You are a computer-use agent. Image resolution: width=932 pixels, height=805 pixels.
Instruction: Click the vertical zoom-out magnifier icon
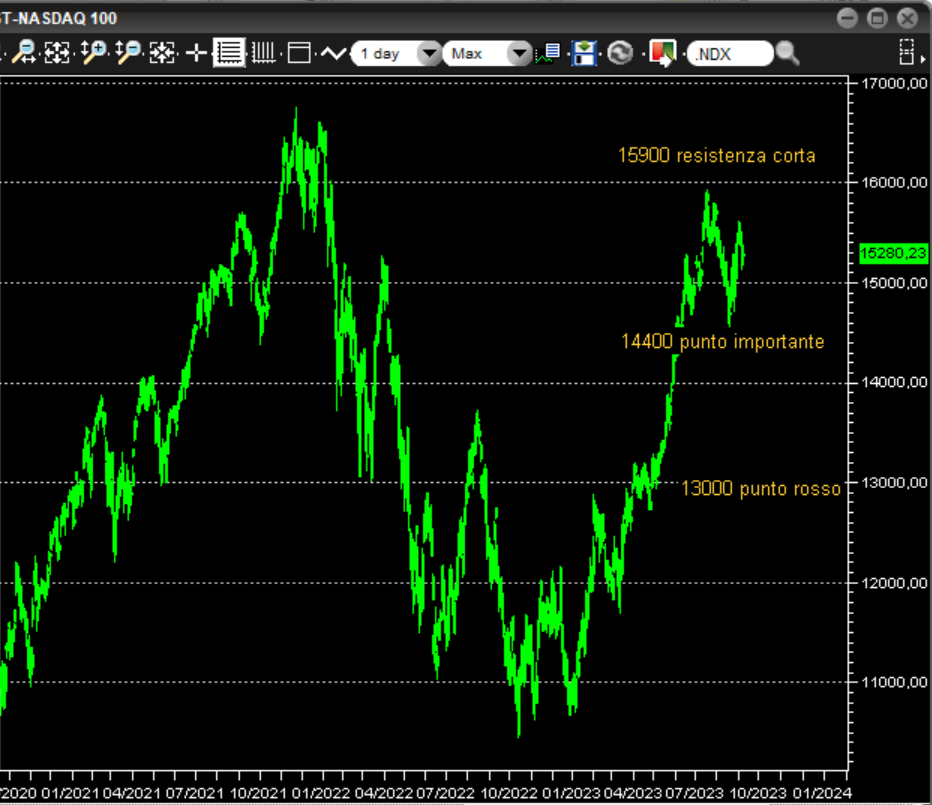(x=127, y=53)
